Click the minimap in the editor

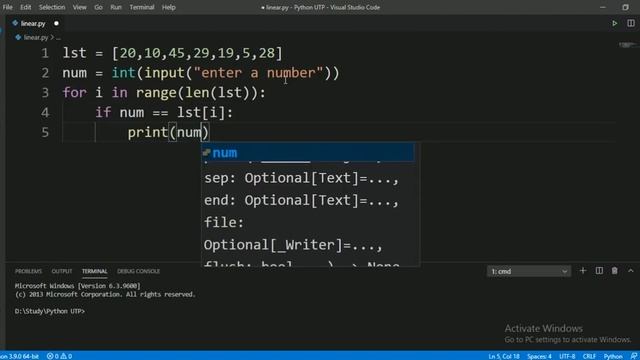[627, 45]
